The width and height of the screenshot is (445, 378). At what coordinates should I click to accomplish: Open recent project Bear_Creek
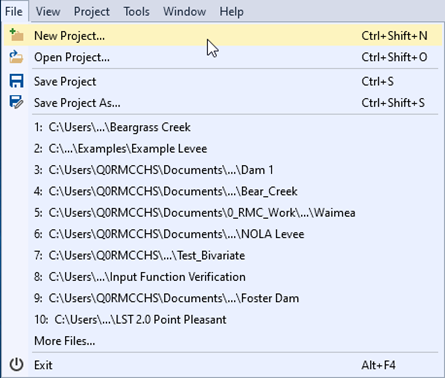[223, 191]
